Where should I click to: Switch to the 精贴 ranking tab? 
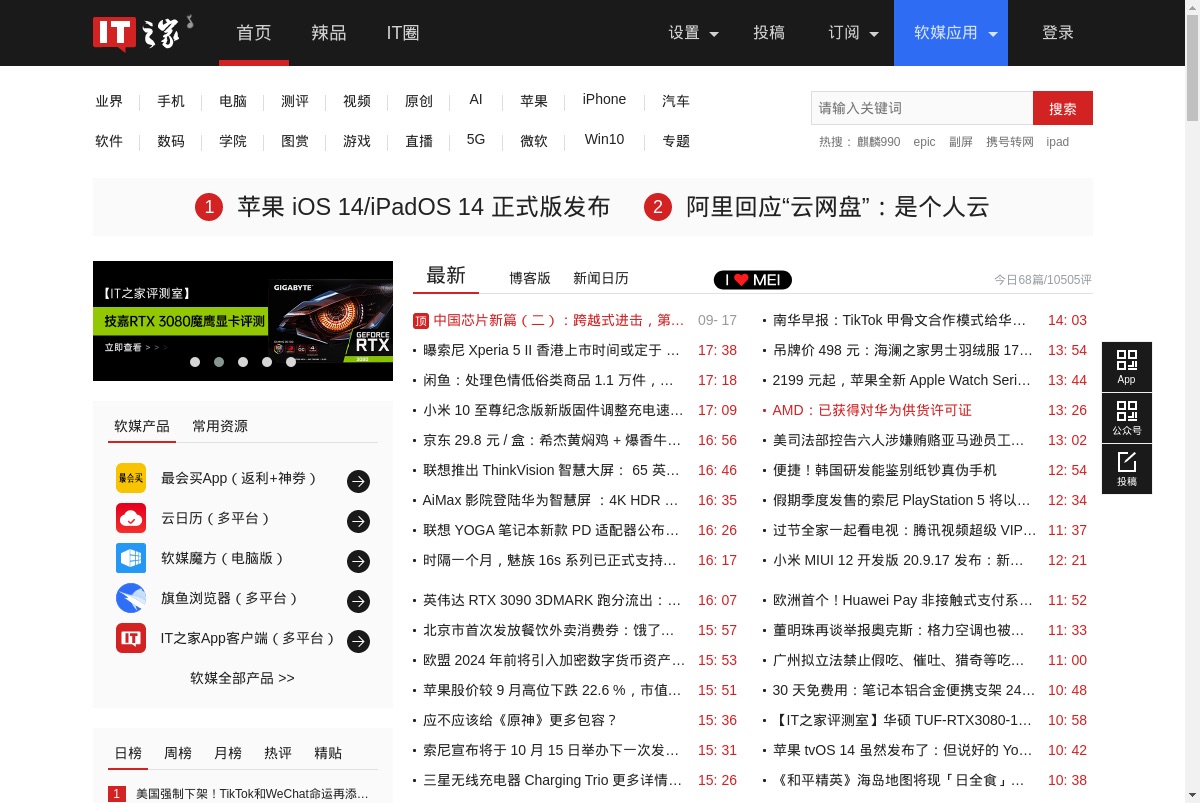[328, 753]
